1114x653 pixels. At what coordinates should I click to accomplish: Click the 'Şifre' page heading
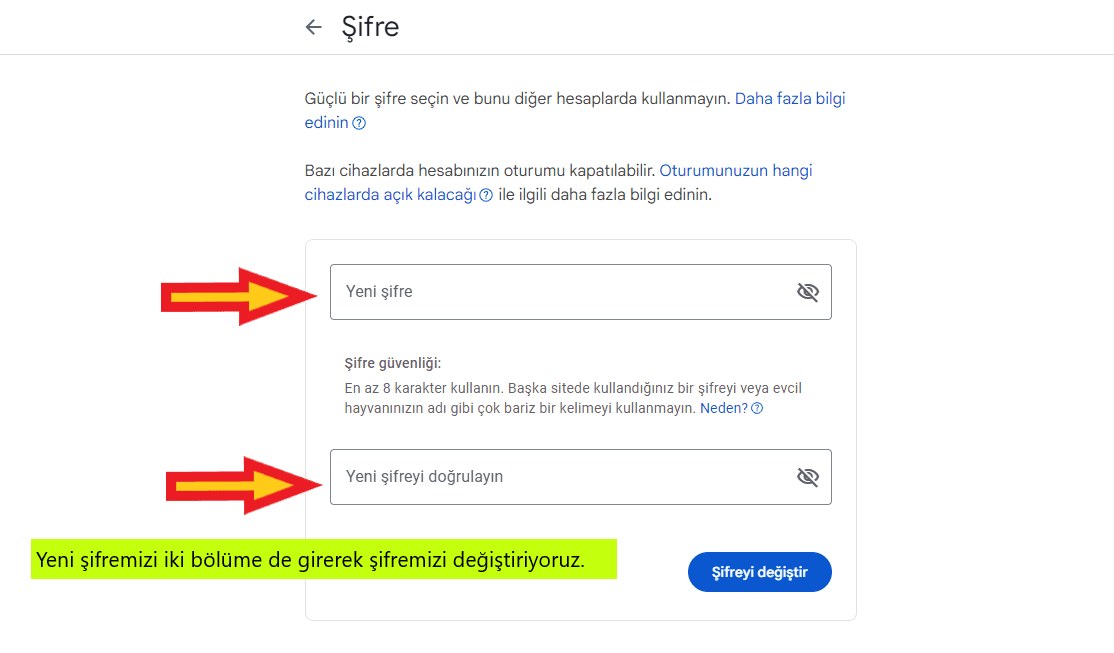pos(370,27)
